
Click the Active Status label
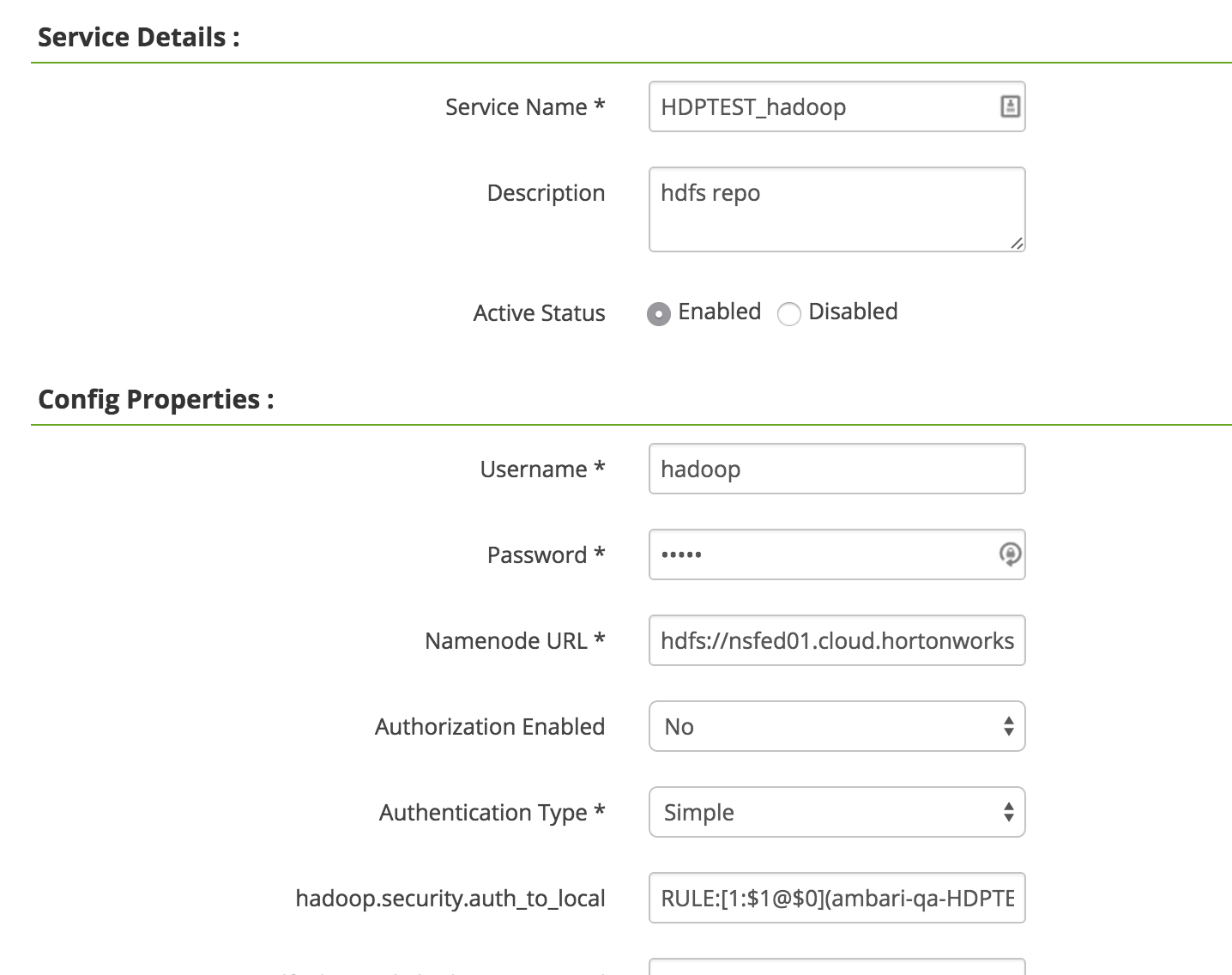coord(538,313)
